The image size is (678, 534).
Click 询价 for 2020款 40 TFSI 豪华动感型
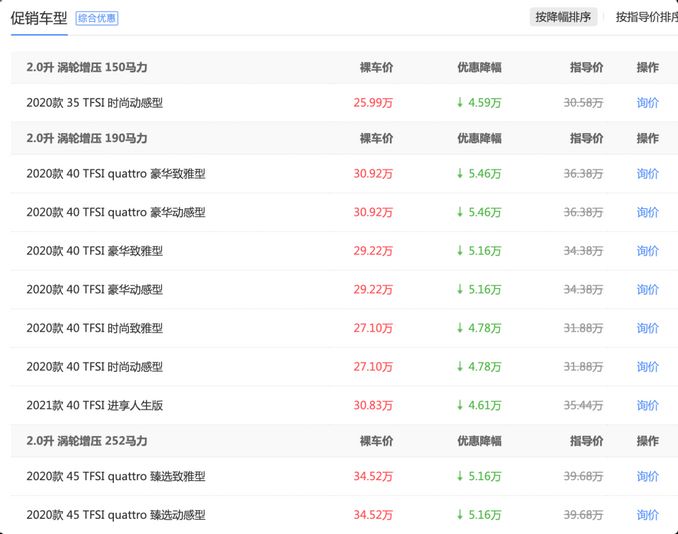(x=647, y=289)
